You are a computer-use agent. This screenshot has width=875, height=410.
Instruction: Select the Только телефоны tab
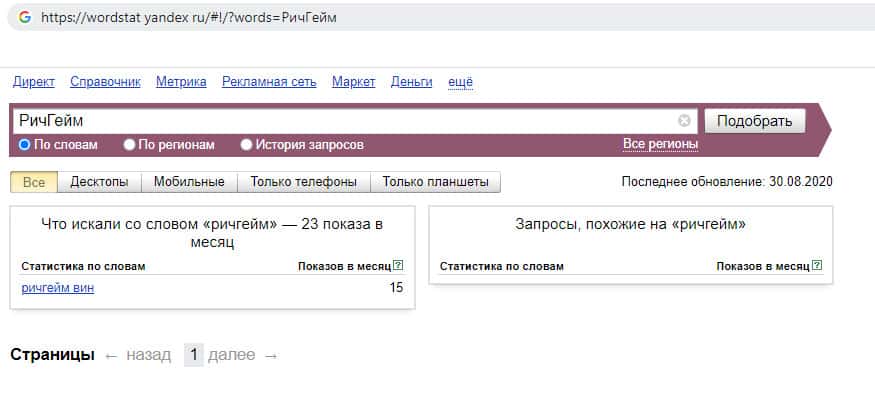point(304,182)
